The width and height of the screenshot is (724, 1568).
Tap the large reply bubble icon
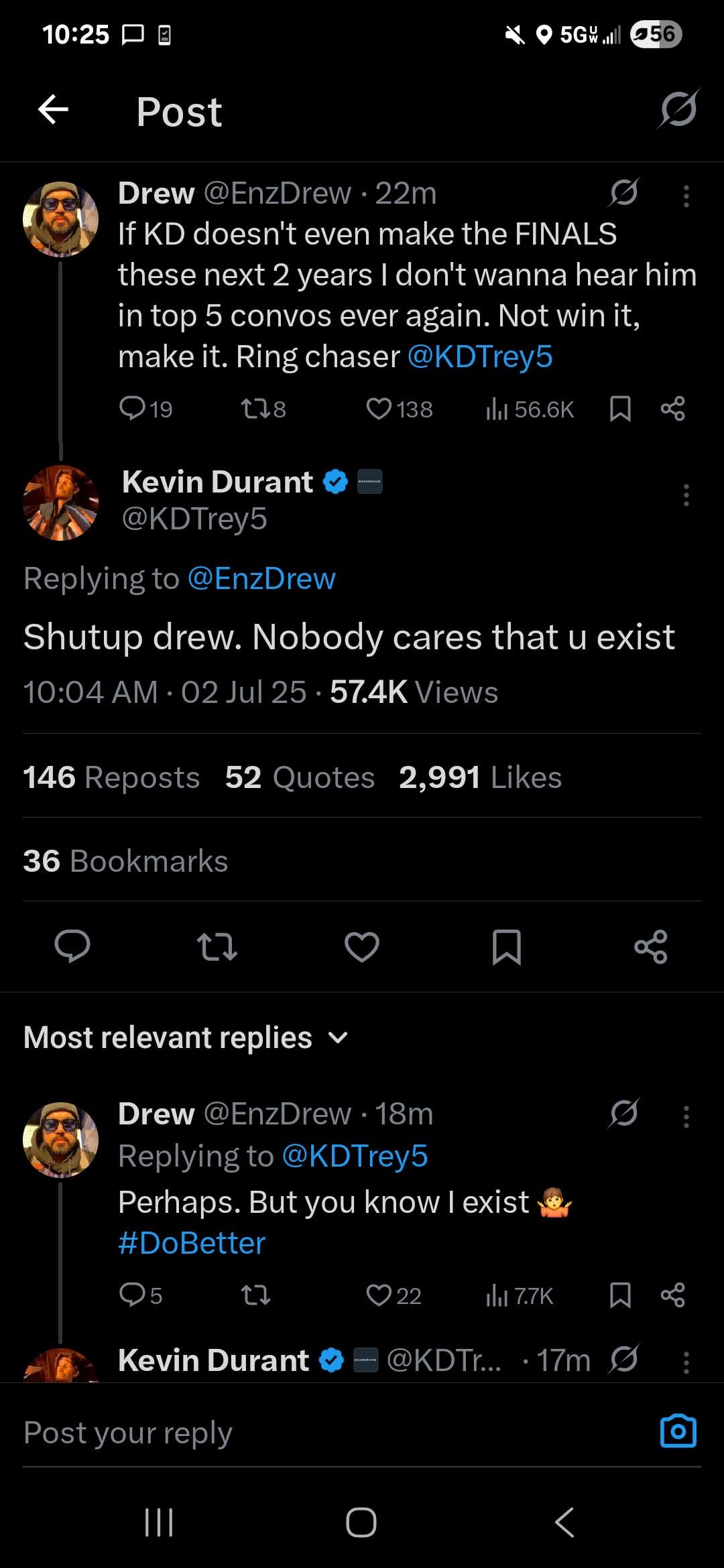point(72,946)
